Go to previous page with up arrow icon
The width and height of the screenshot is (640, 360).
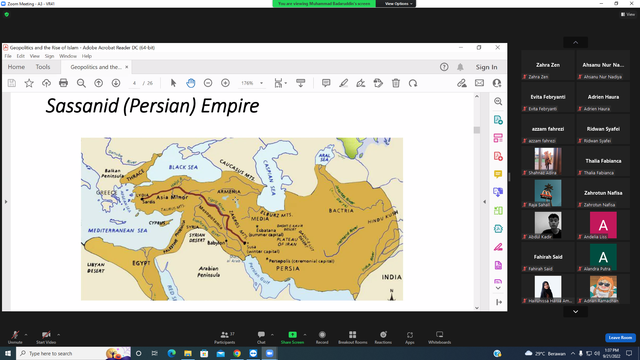coord(98,83)
